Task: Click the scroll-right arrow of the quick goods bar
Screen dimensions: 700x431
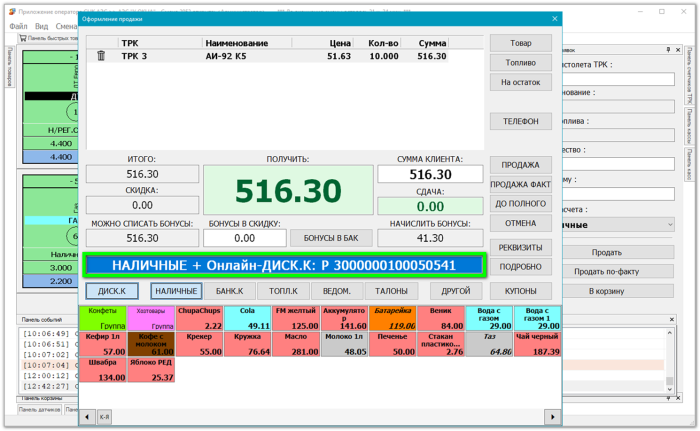Action: pos(553,417)
